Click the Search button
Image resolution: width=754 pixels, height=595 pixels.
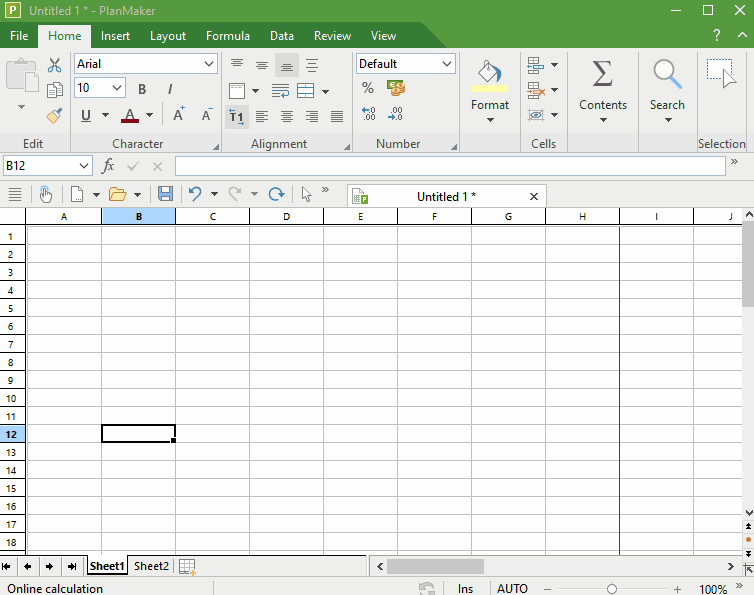pyautogui.click(x=667, y=90)
